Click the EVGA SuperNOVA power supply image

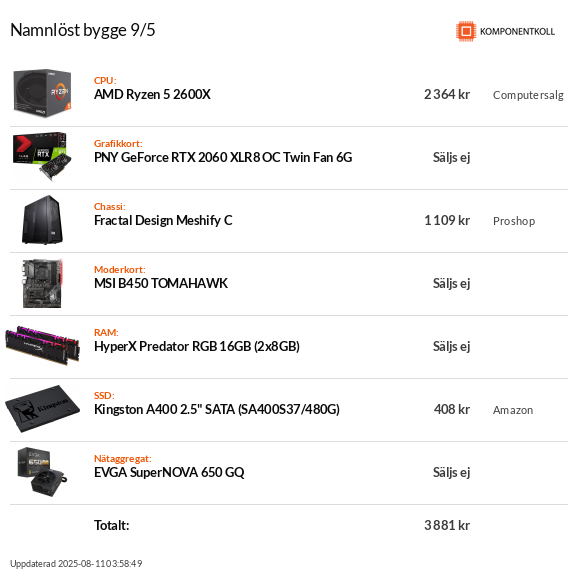[x=42, y=472]
